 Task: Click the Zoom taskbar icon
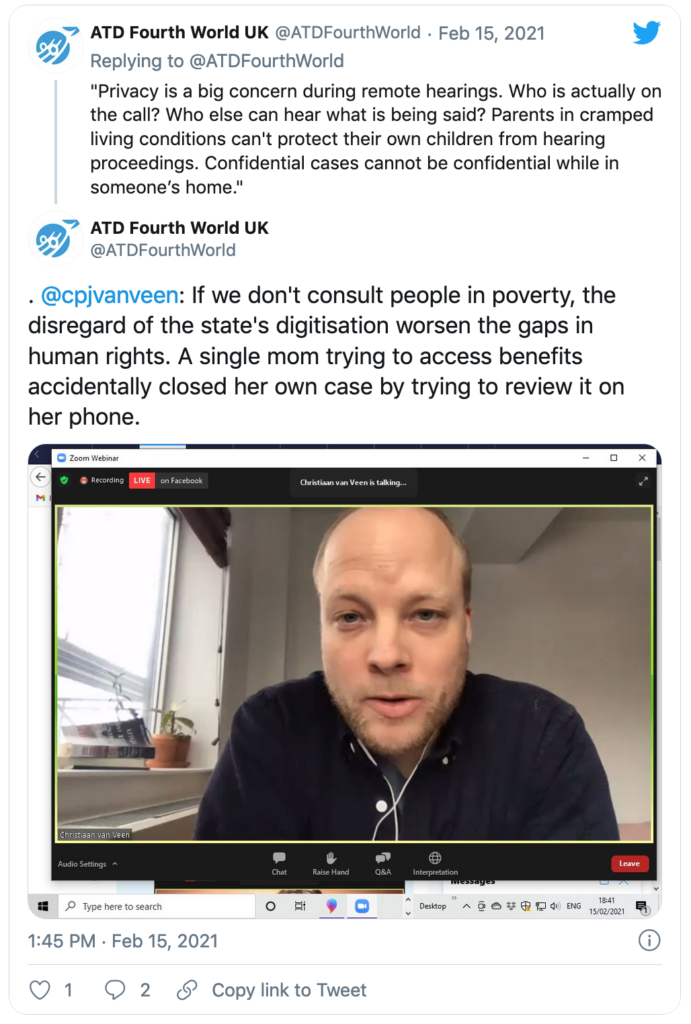pyautogui.click(x=362, y=906)
